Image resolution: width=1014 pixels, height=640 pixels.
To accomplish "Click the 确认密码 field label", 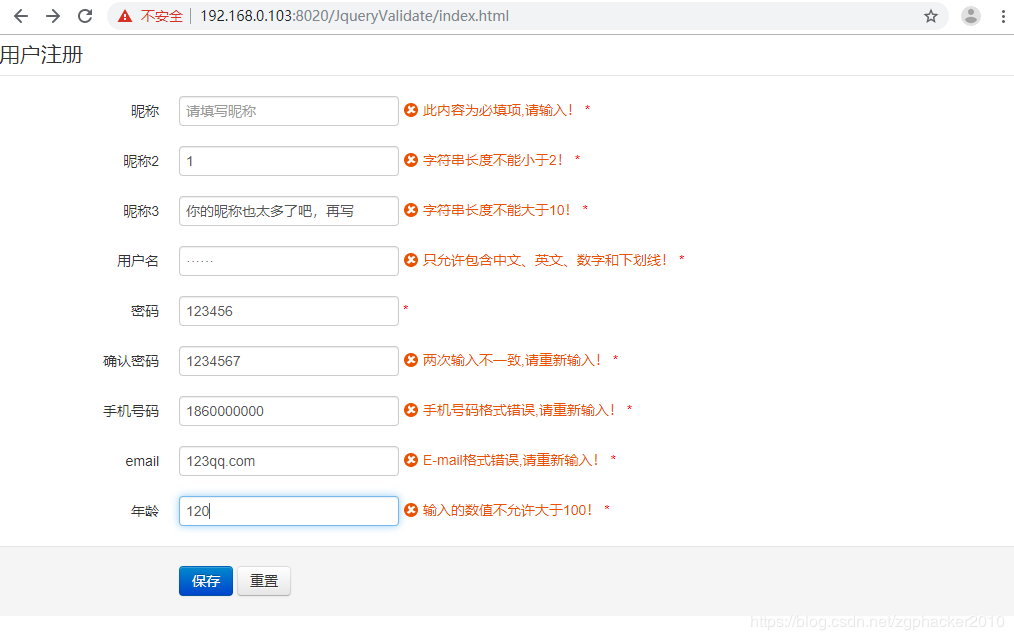I will [x=131, y=361].
